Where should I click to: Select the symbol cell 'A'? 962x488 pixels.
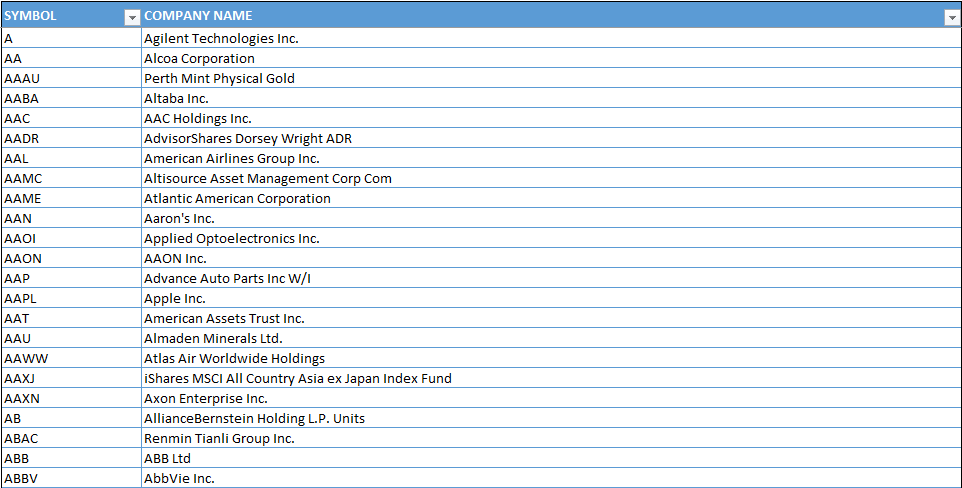click(x=71, y=38)
